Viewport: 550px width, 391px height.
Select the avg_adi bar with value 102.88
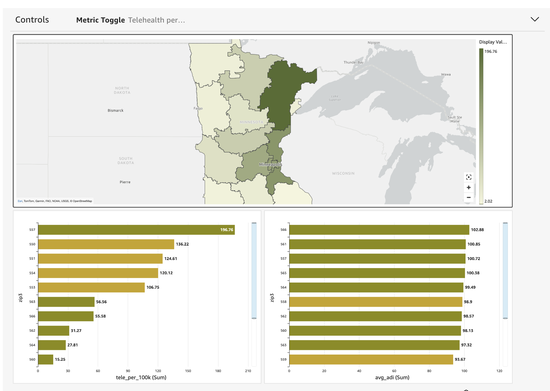(x=379, y=230)
